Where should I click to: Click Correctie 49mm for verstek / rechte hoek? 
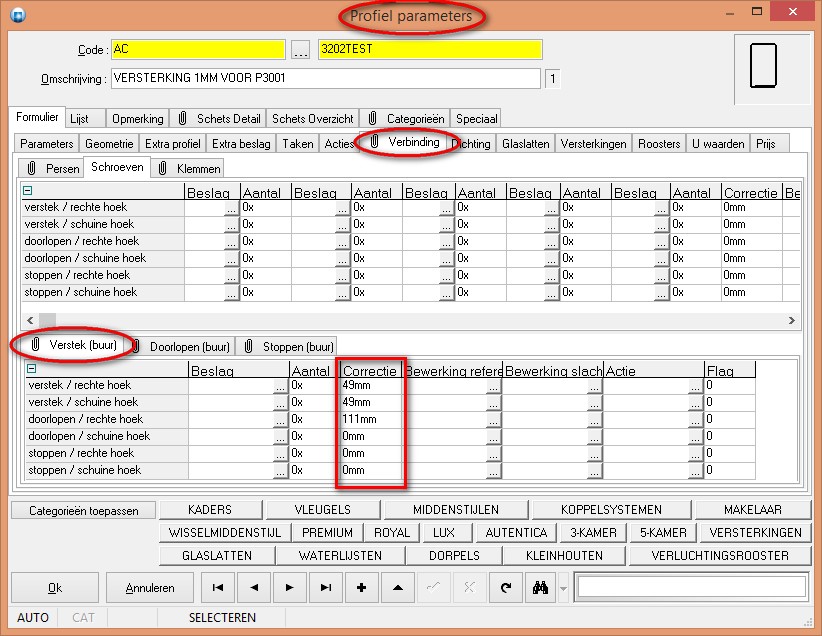pos(371,385)
